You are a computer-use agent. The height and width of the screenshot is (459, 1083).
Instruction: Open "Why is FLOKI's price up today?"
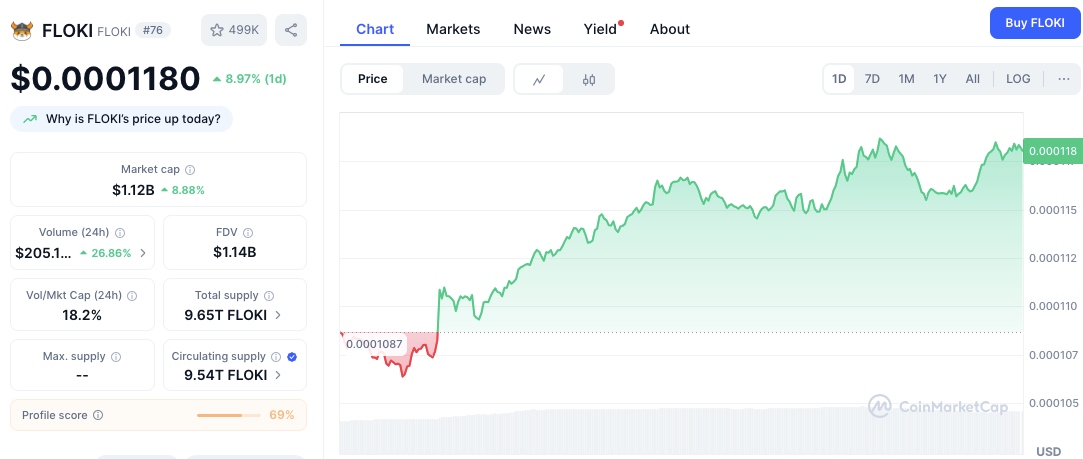tap(122, 119)
